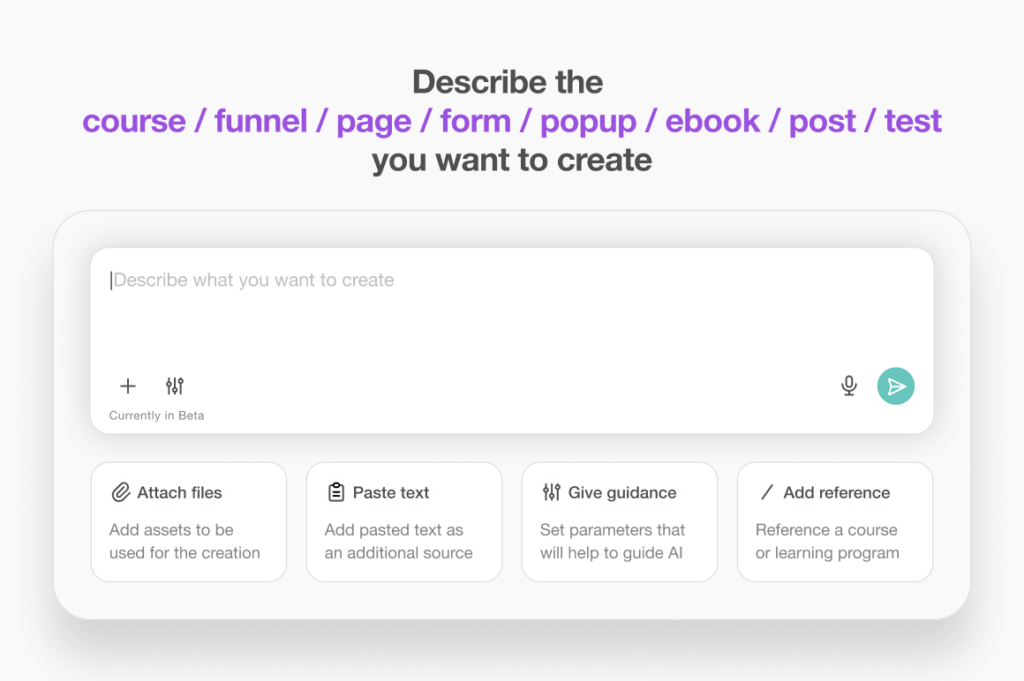
Task: Click the purple word form
Action: [475, 121]
